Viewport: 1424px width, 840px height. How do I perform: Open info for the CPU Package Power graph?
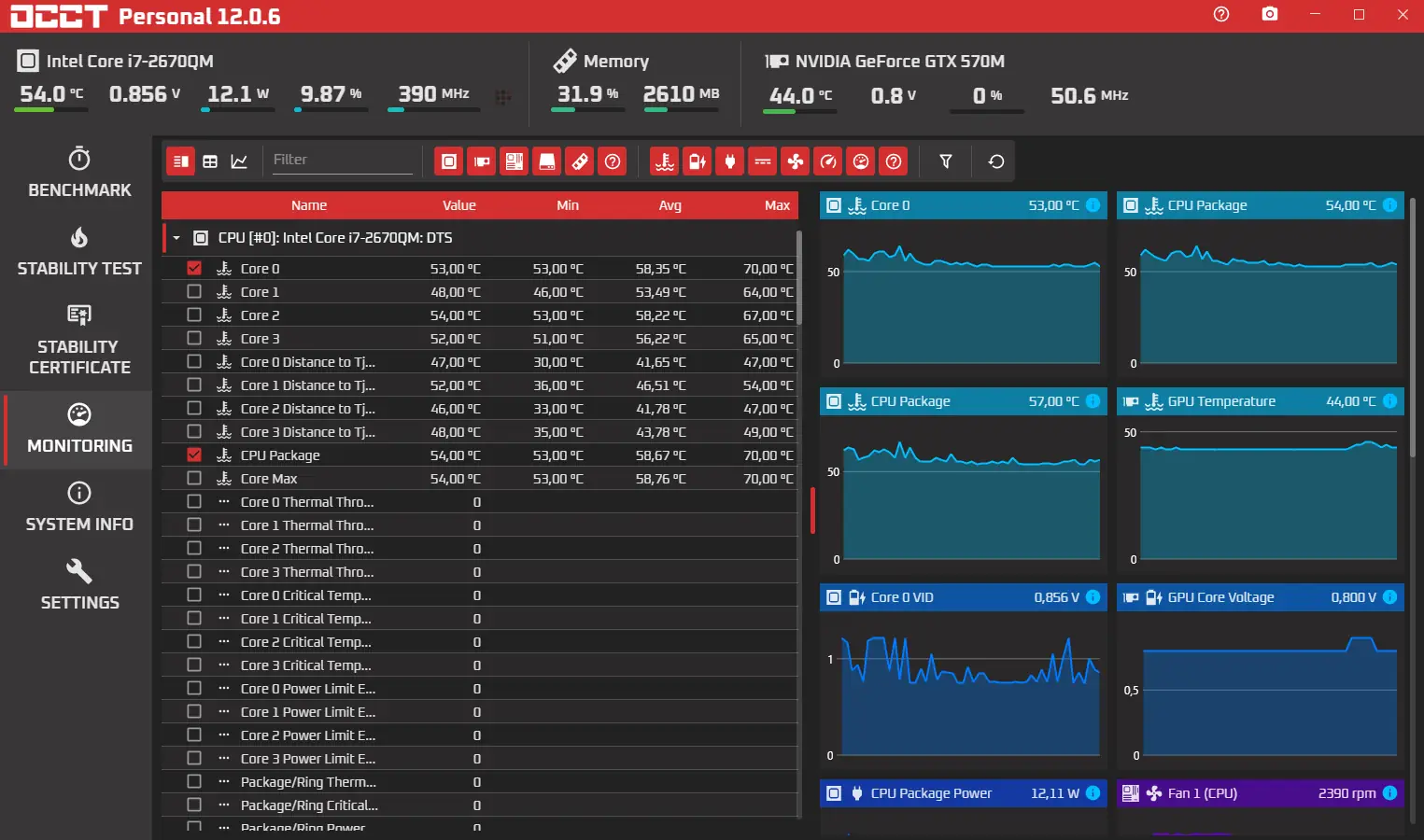pyautogui.click(x=1093, y=793)
